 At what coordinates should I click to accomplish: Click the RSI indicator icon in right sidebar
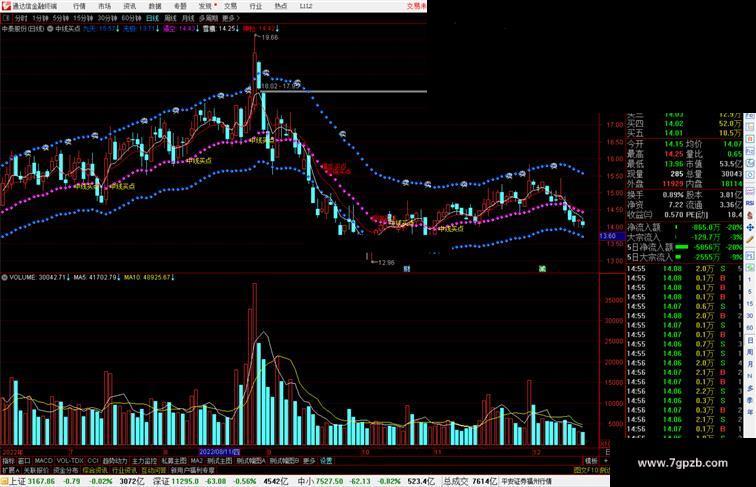pyautogui.click(x=750, y=203)
